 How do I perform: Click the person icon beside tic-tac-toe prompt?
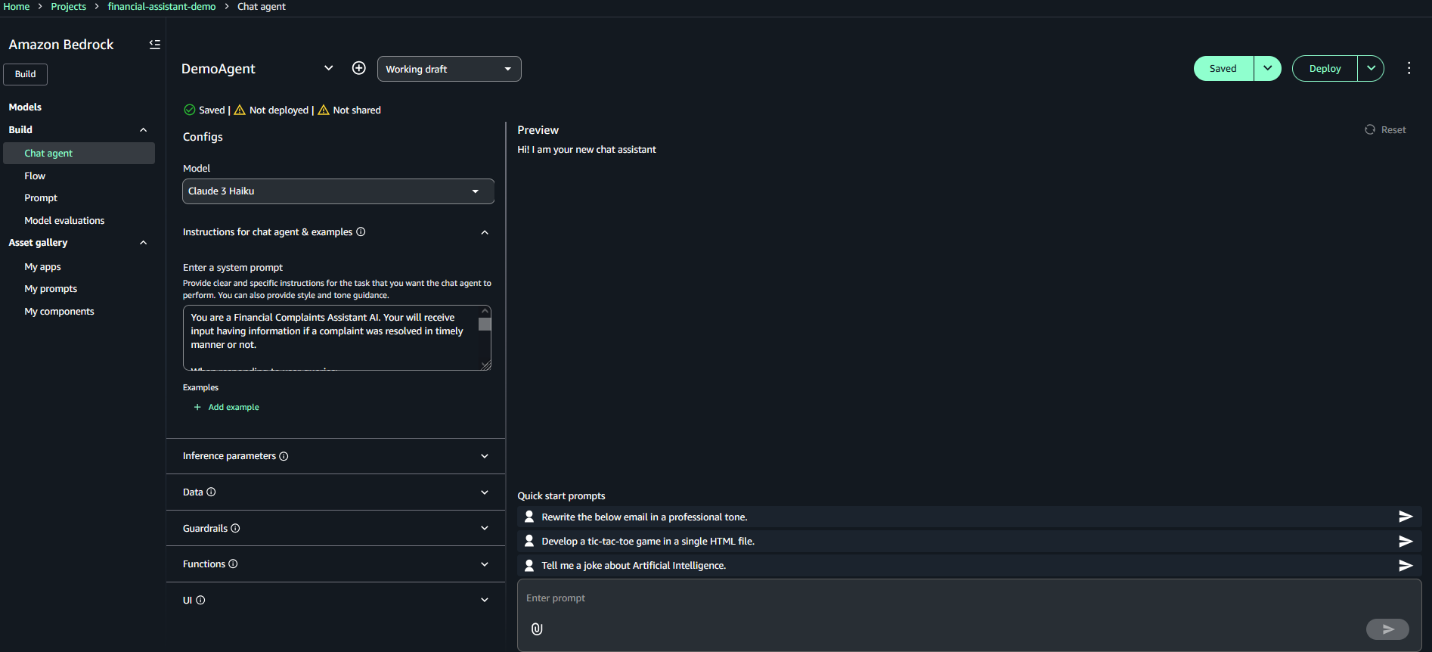click(x=529, y=541)
